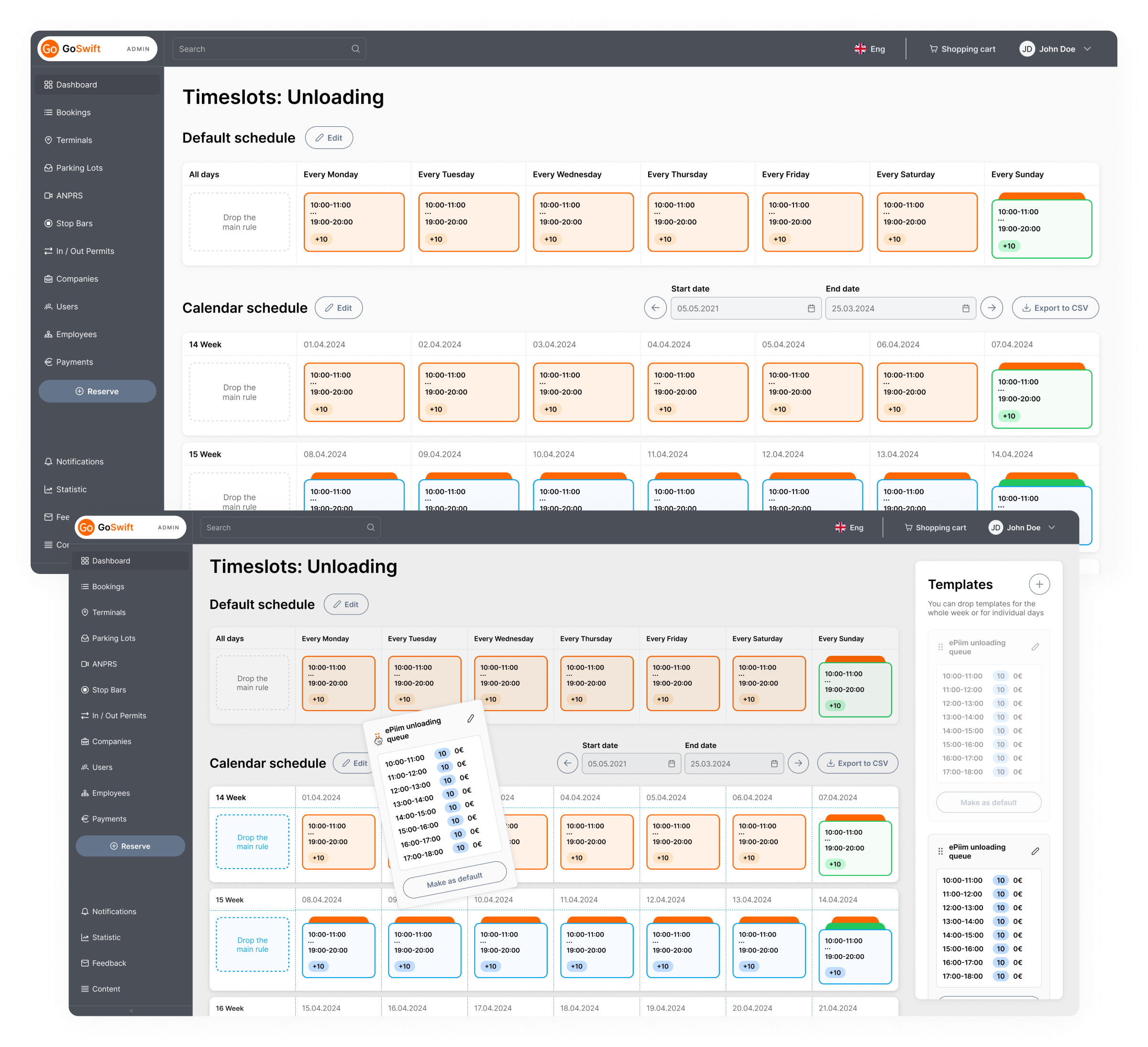
Task: Open Payments icon in front window sidebar
Action: [x=85, y=819]
